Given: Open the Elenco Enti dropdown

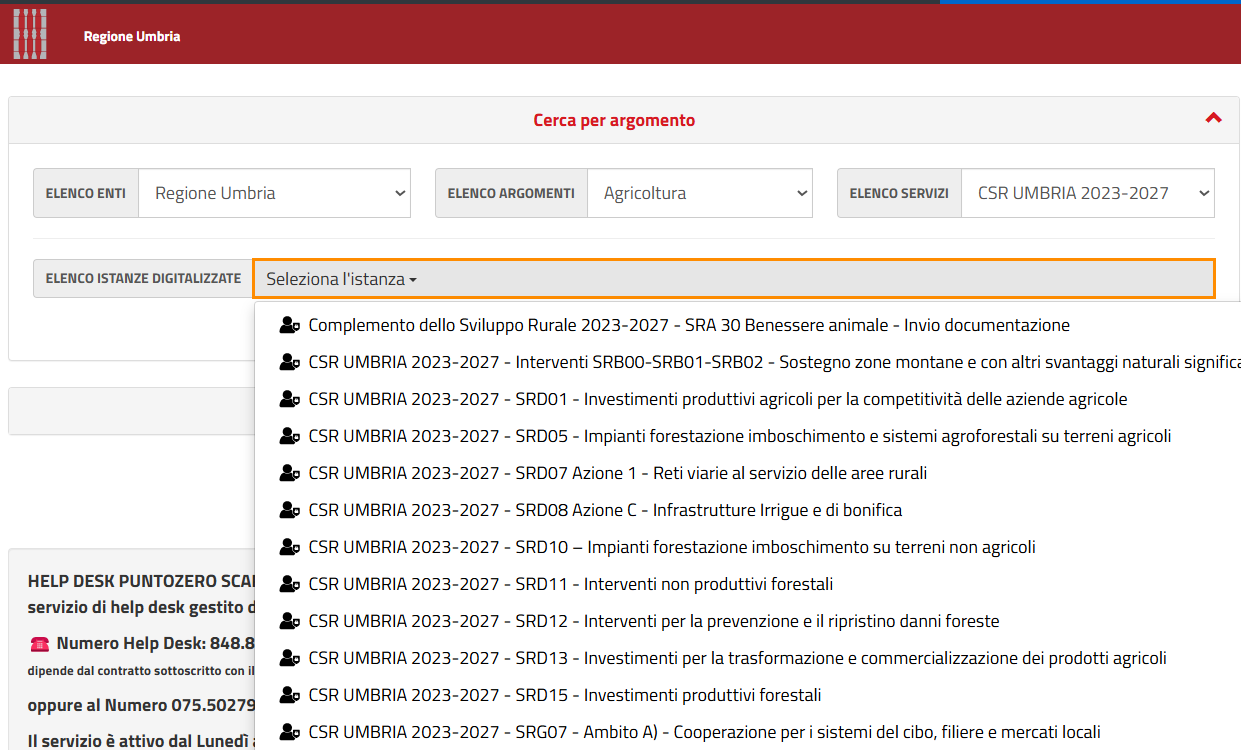Looking at the screenshot, I should 274,193.
